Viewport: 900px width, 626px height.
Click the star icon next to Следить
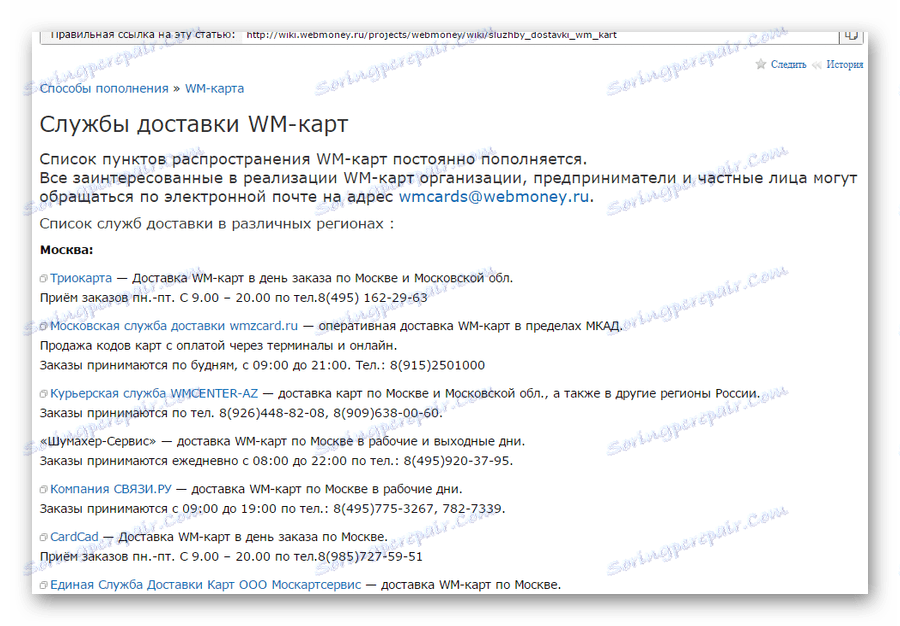coord(761,64)
